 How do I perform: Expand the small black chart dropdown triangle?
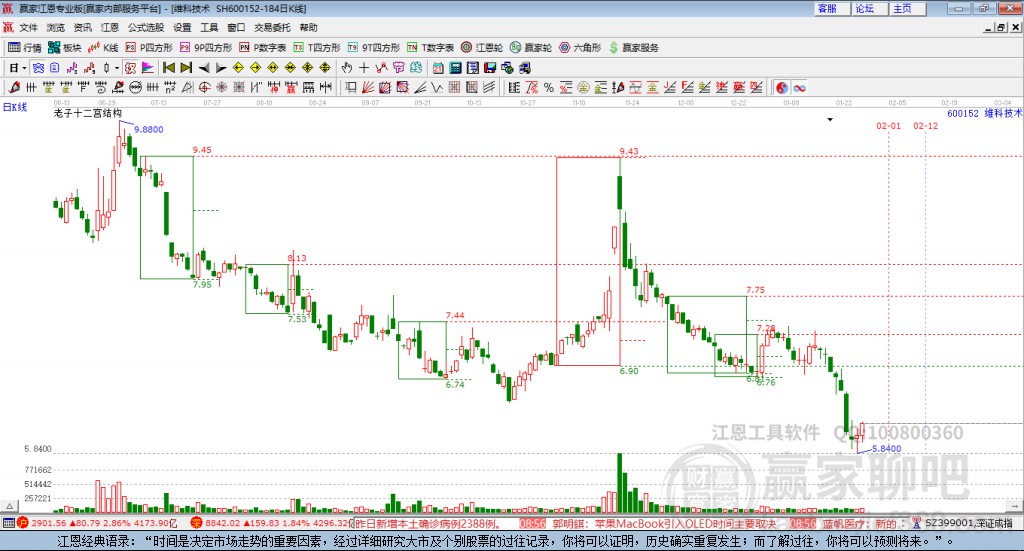tap(830, 119)
